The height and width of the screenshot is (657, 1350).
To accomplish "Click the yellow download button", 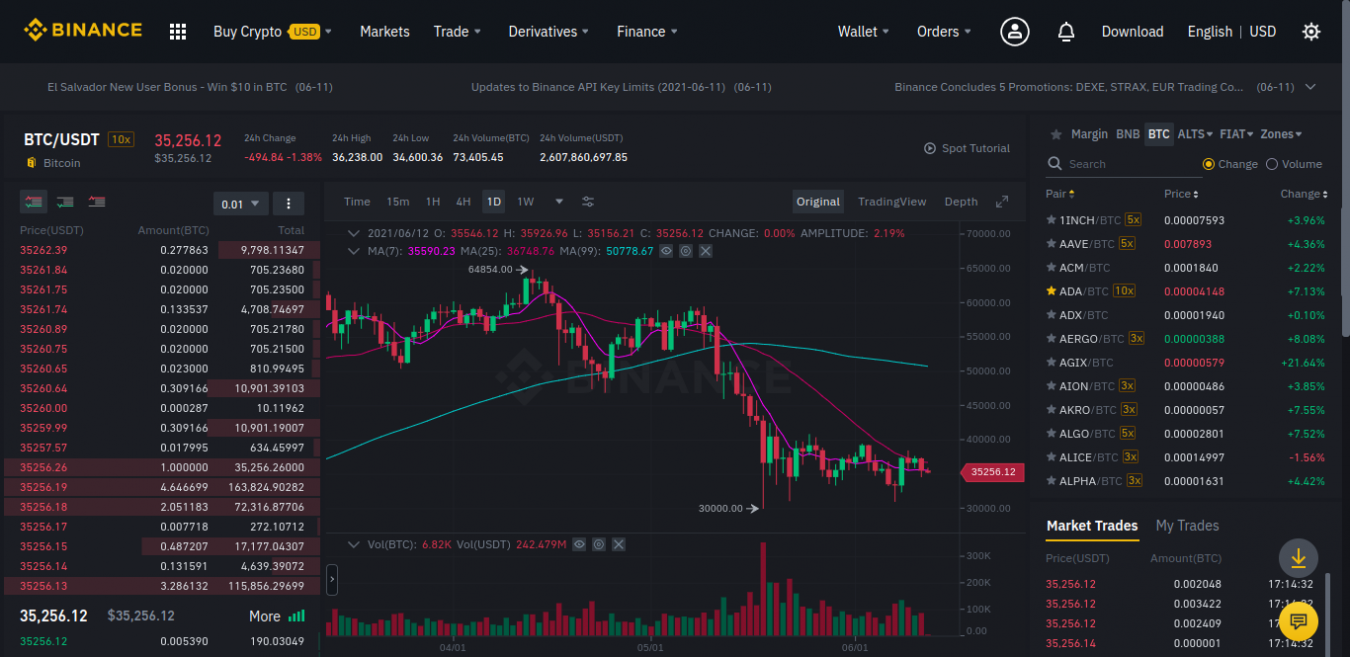I will [1298, 558].
